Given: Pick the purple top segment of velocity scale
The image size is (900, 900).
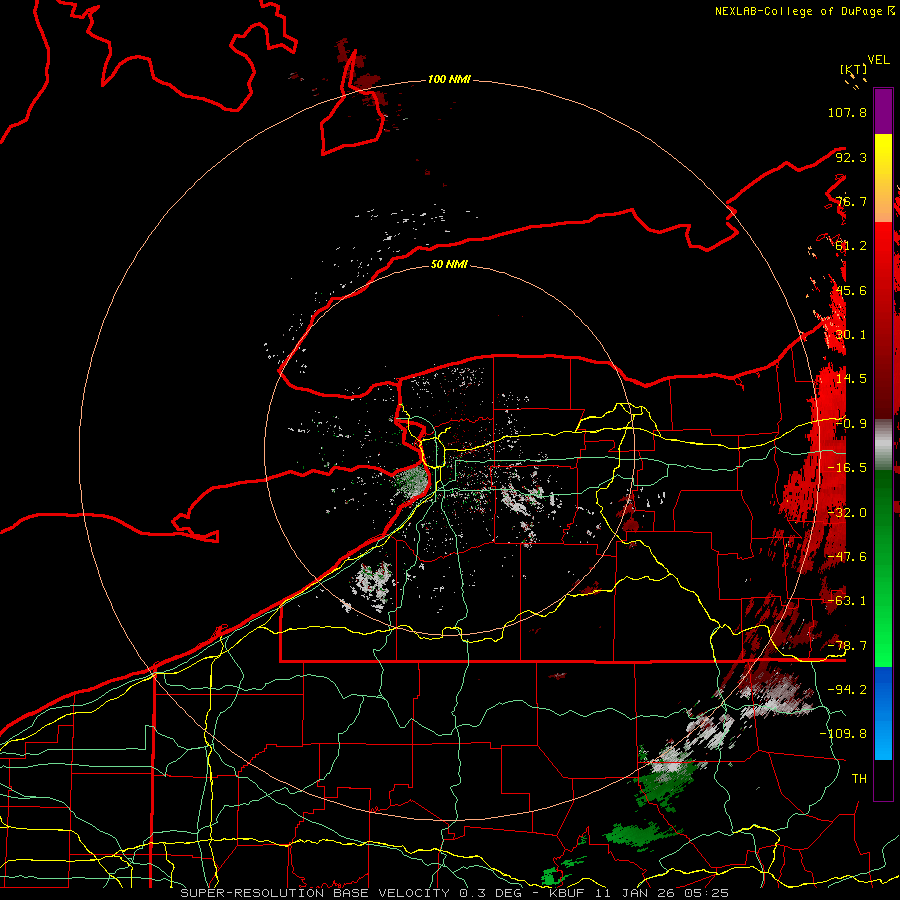Looking at the screenshot, I should [x=883, y=111].
